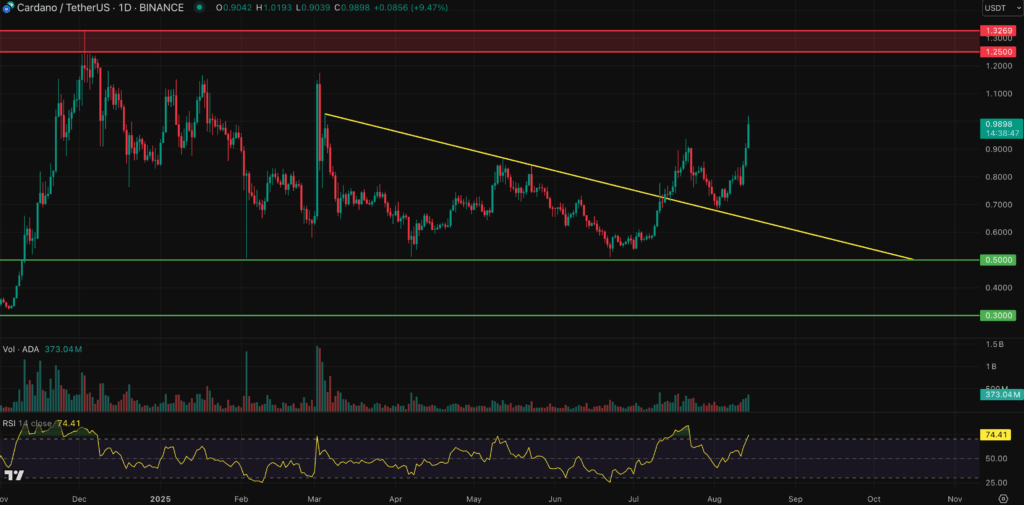Click the 0.8000 price axis label
Viewport: 1024px width, 505px height.
pyautogui.click(x=997, y=177)
